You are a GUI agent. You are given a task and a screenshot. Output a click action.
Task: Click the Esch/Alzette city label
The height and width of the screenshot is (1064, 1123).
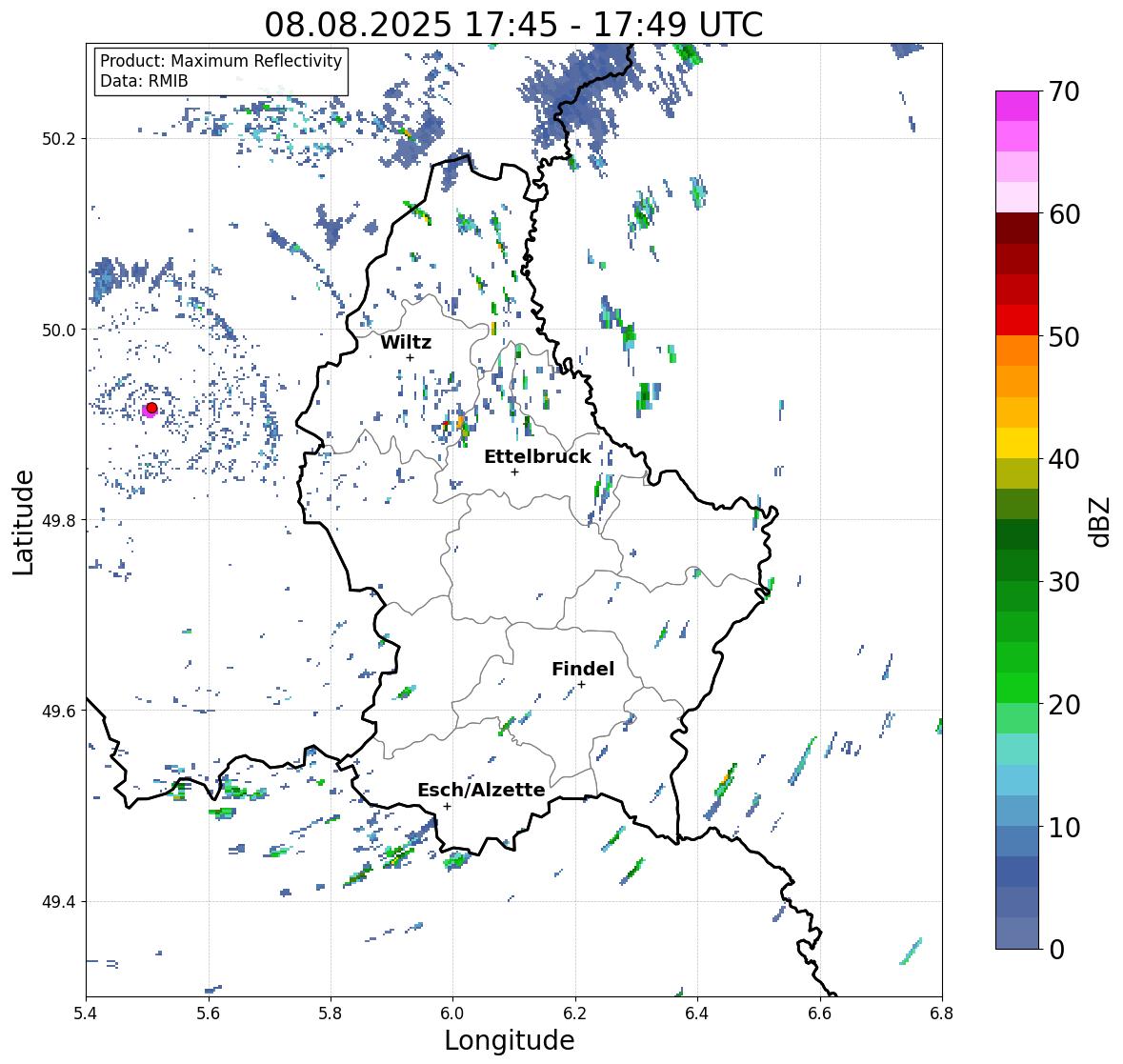pos(481,790)
